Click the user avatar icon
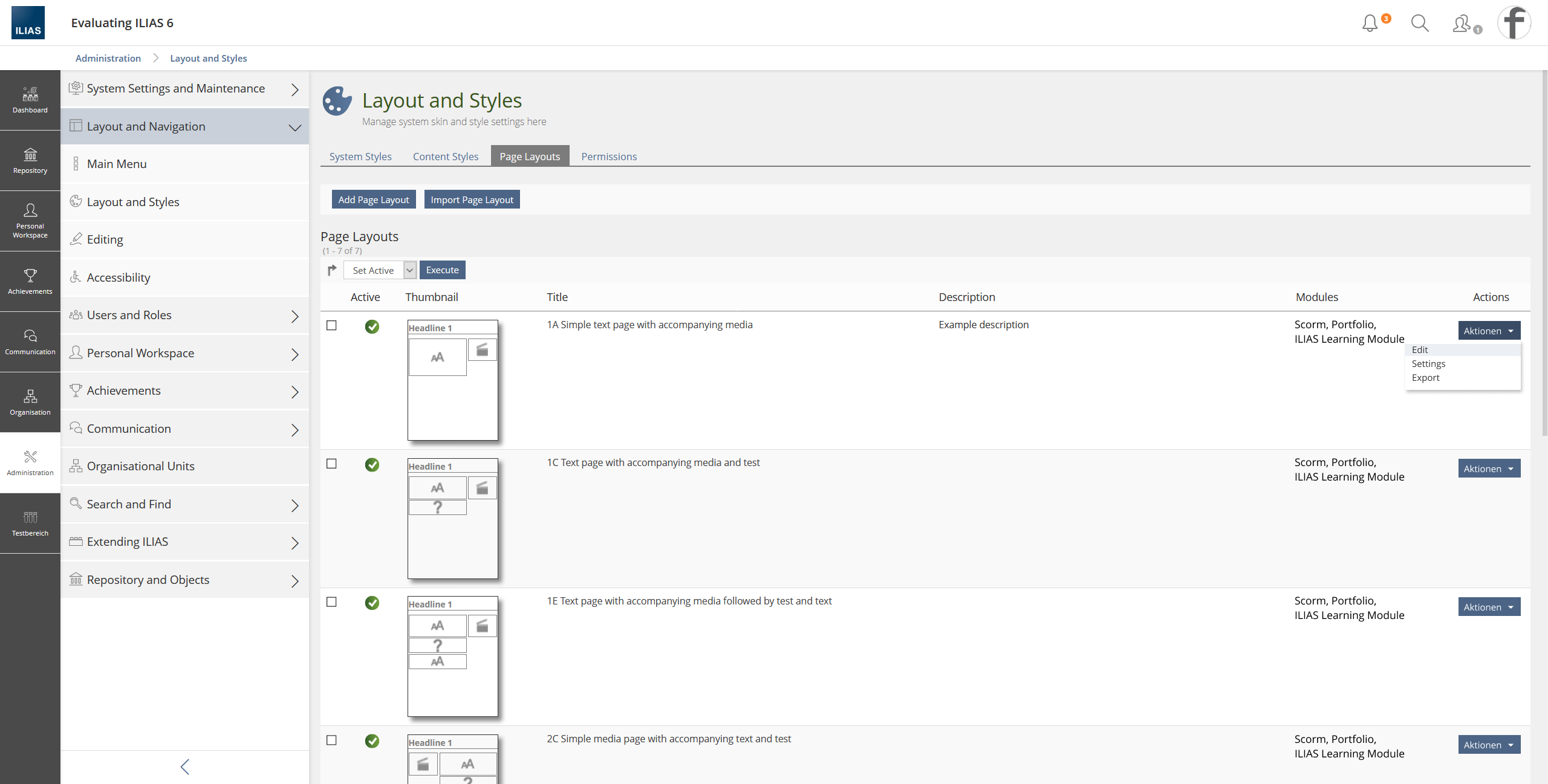Screen dimensions: 1548x784 (x=1514, y=23)
